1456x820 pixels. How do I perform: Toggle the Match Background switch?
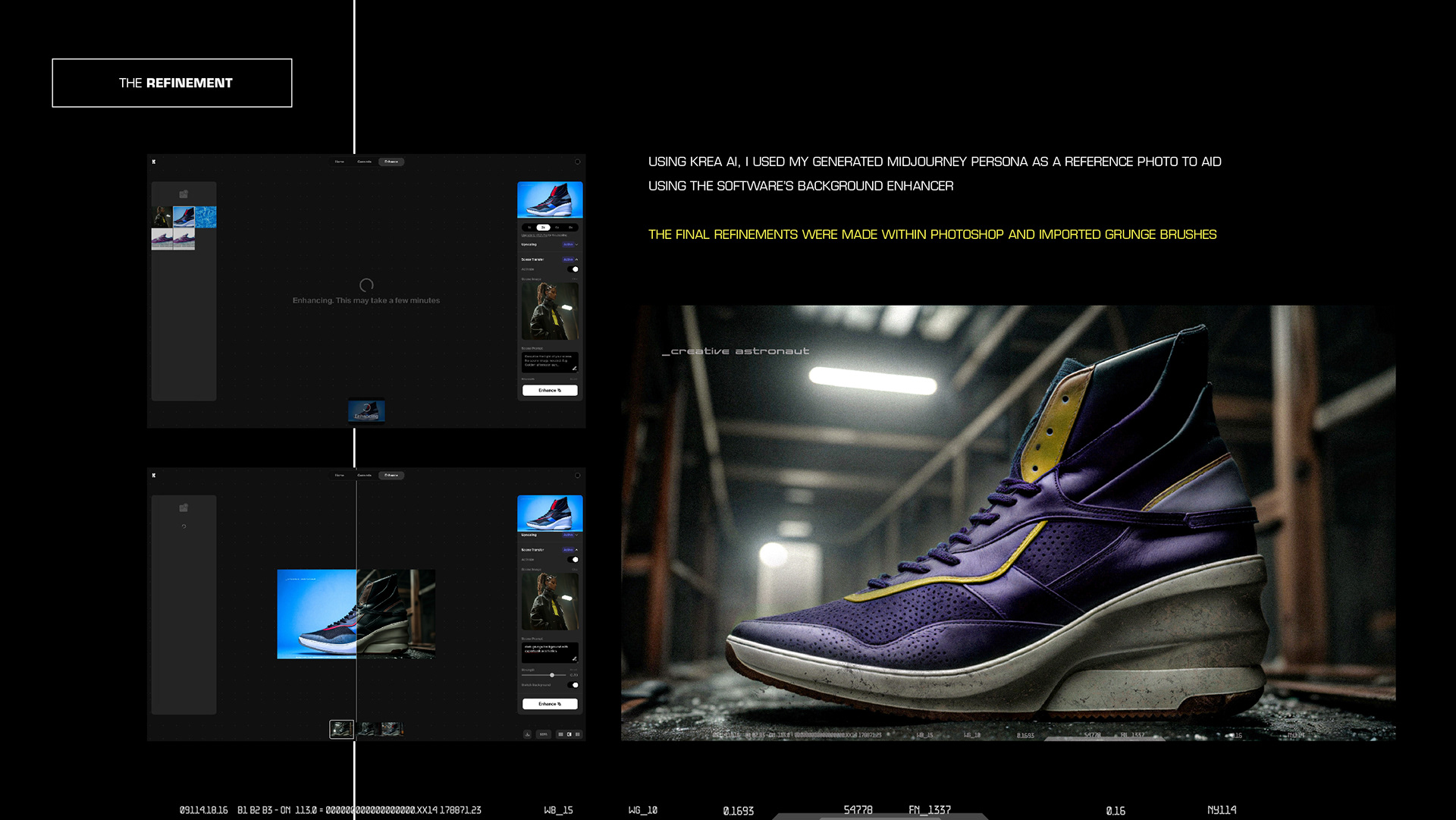coord(574,685)
